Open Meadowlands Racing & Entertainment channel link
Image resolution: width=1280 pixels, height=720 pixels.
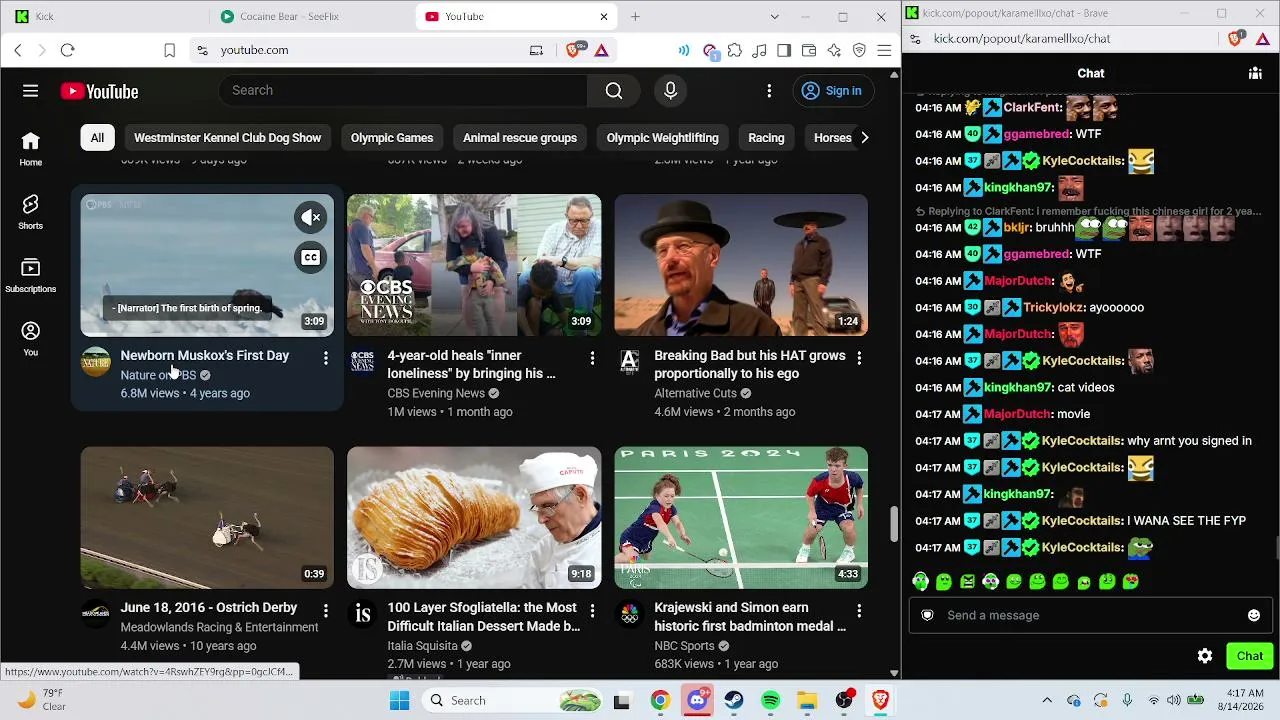(x=220, y=628)
